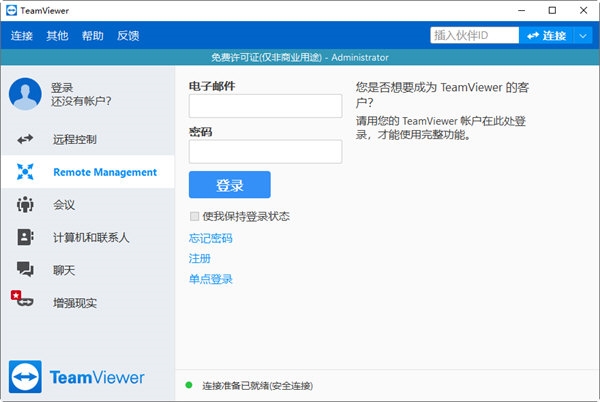
Task: Click 还没有帐户? text in sidebar
Action: [x=81, y=101]
